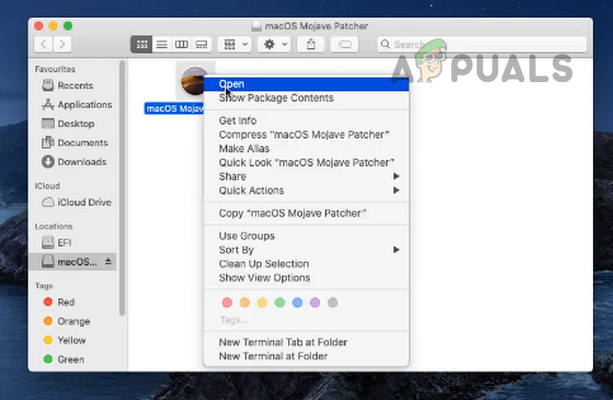Open Documents in the sidebar
Image resolution: width=613 pixels, height=400 pixels.
(75, 143)
